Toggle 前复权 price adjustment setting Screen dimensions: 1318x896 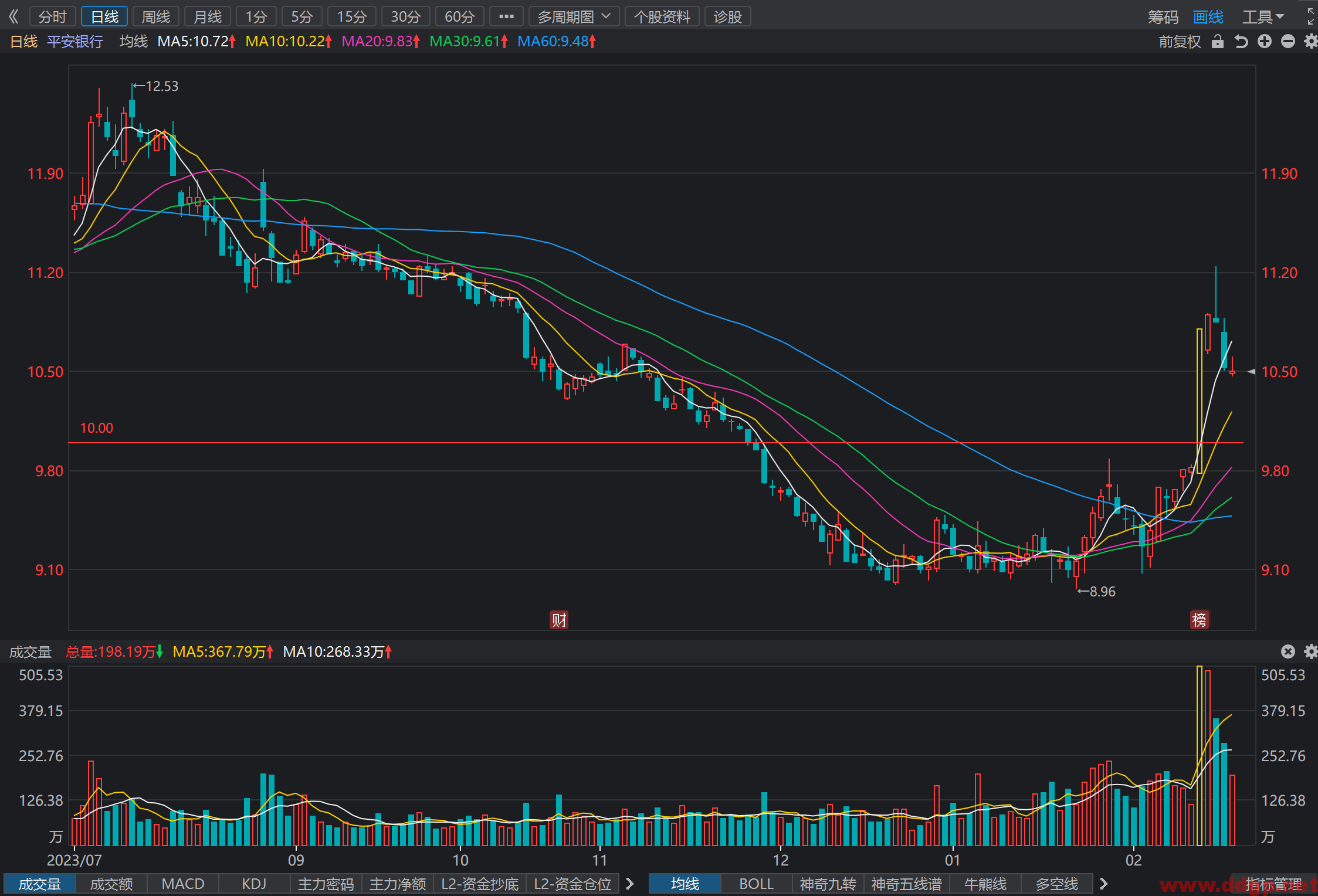coord(1180,42)
